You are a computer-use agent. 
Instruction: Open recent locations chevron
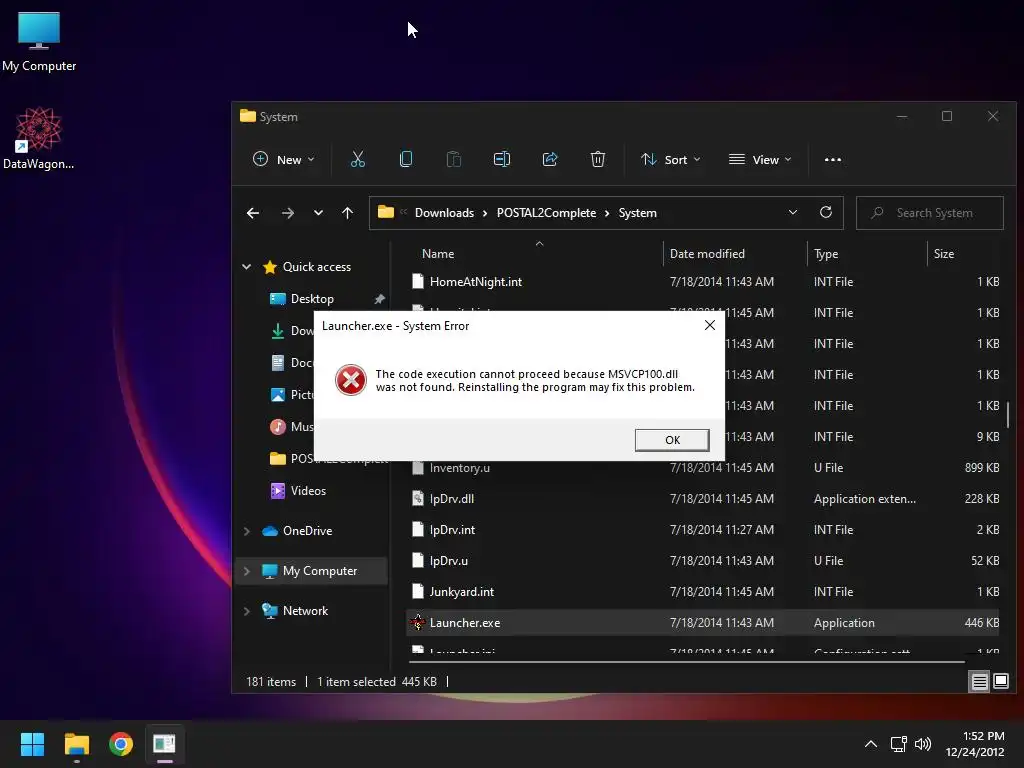pos(318,213)
